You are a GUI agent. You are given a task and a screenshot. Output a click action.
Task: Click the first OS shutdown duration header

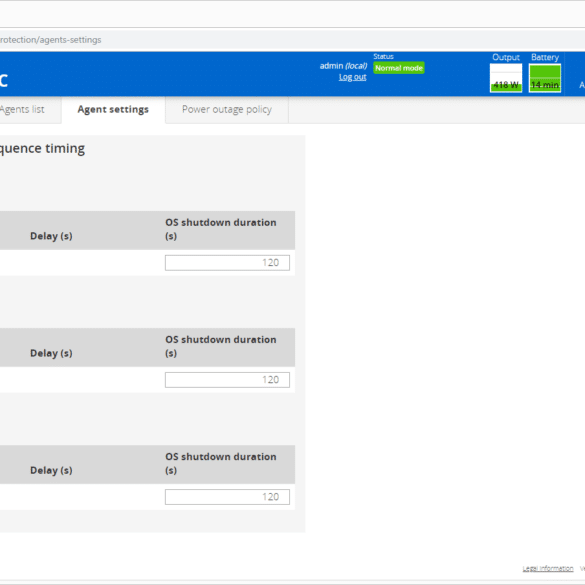point(221,229)
